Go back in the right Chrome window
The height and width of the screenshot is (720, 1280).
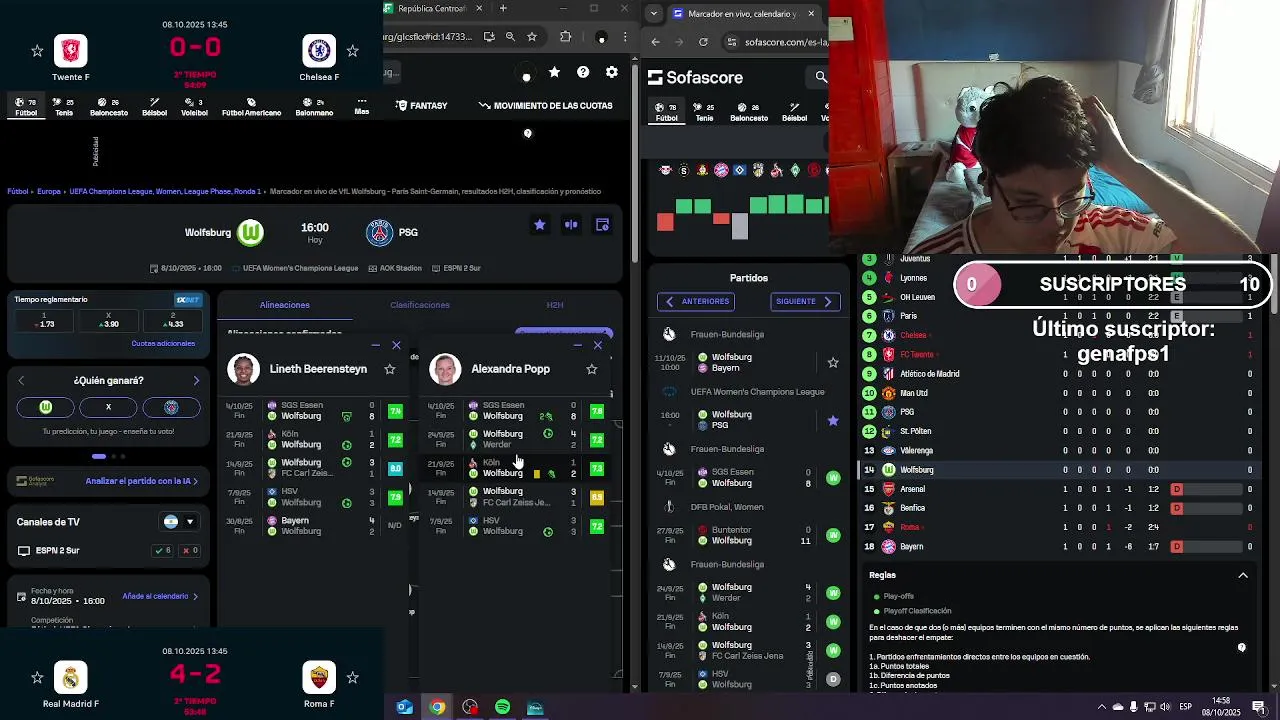(x=655, y=42)
